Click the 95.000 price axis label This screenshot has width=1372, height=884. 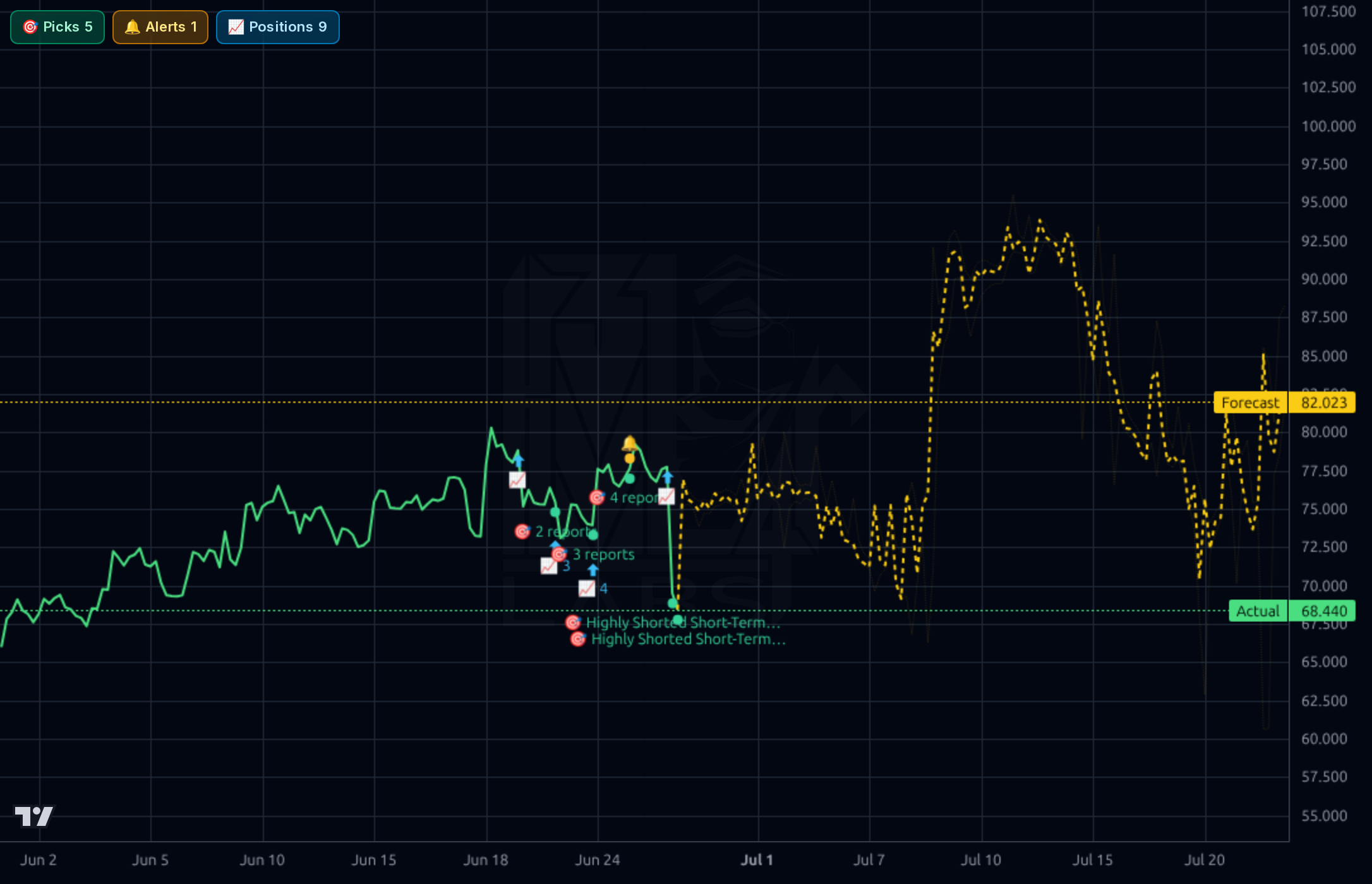click(1324, 202)
